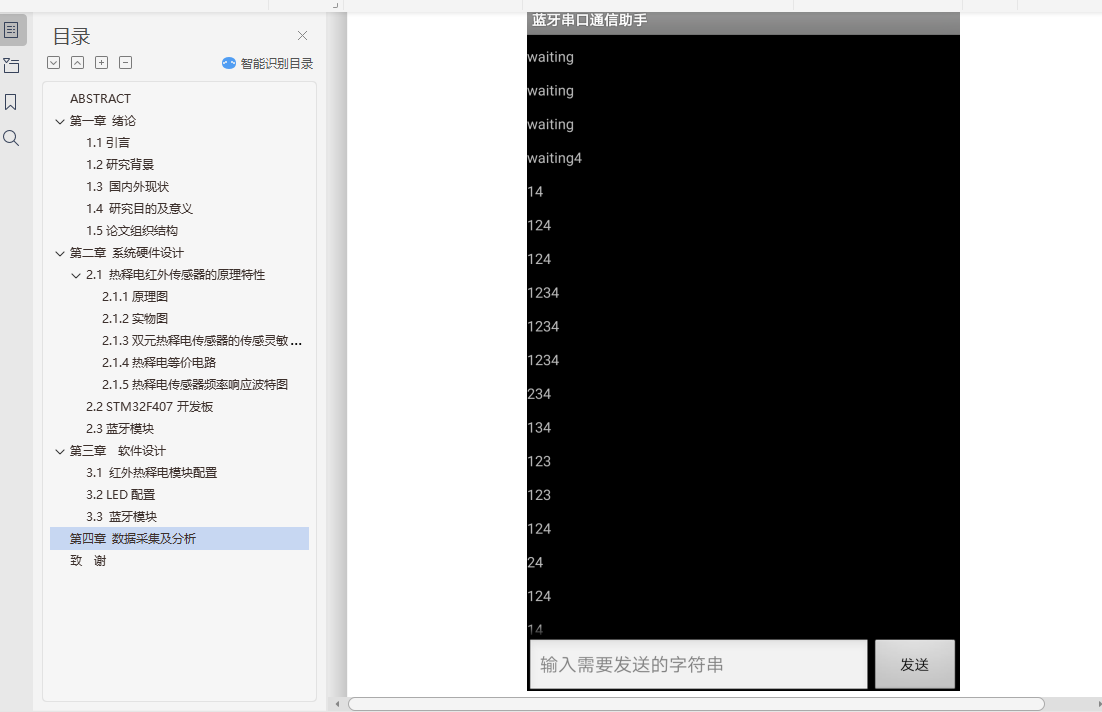1102x712 pixels.
Task: Open the search icon in sidebar
Action: click(x=11, y=138)
